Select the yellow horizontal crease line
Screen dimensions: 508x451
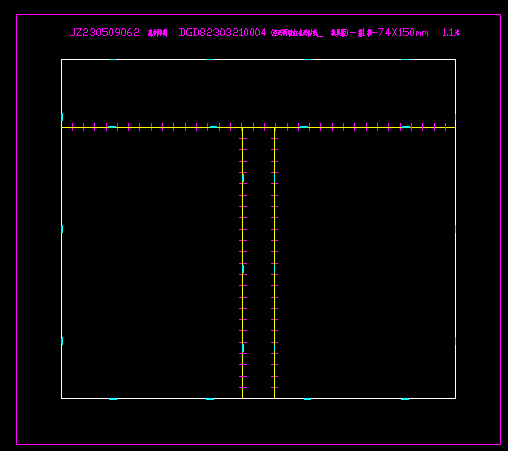tap(258, 127)
